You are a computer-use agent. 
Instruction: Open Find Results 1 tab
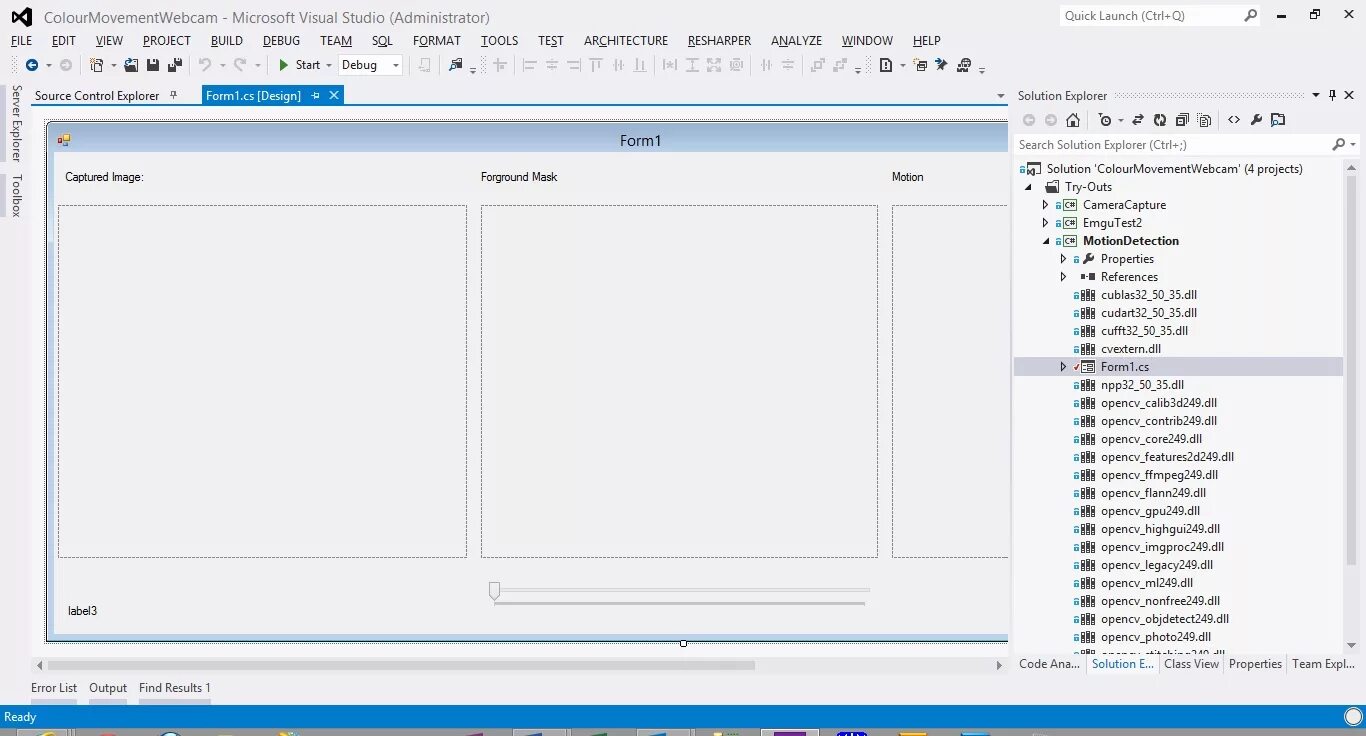(175, 688)
